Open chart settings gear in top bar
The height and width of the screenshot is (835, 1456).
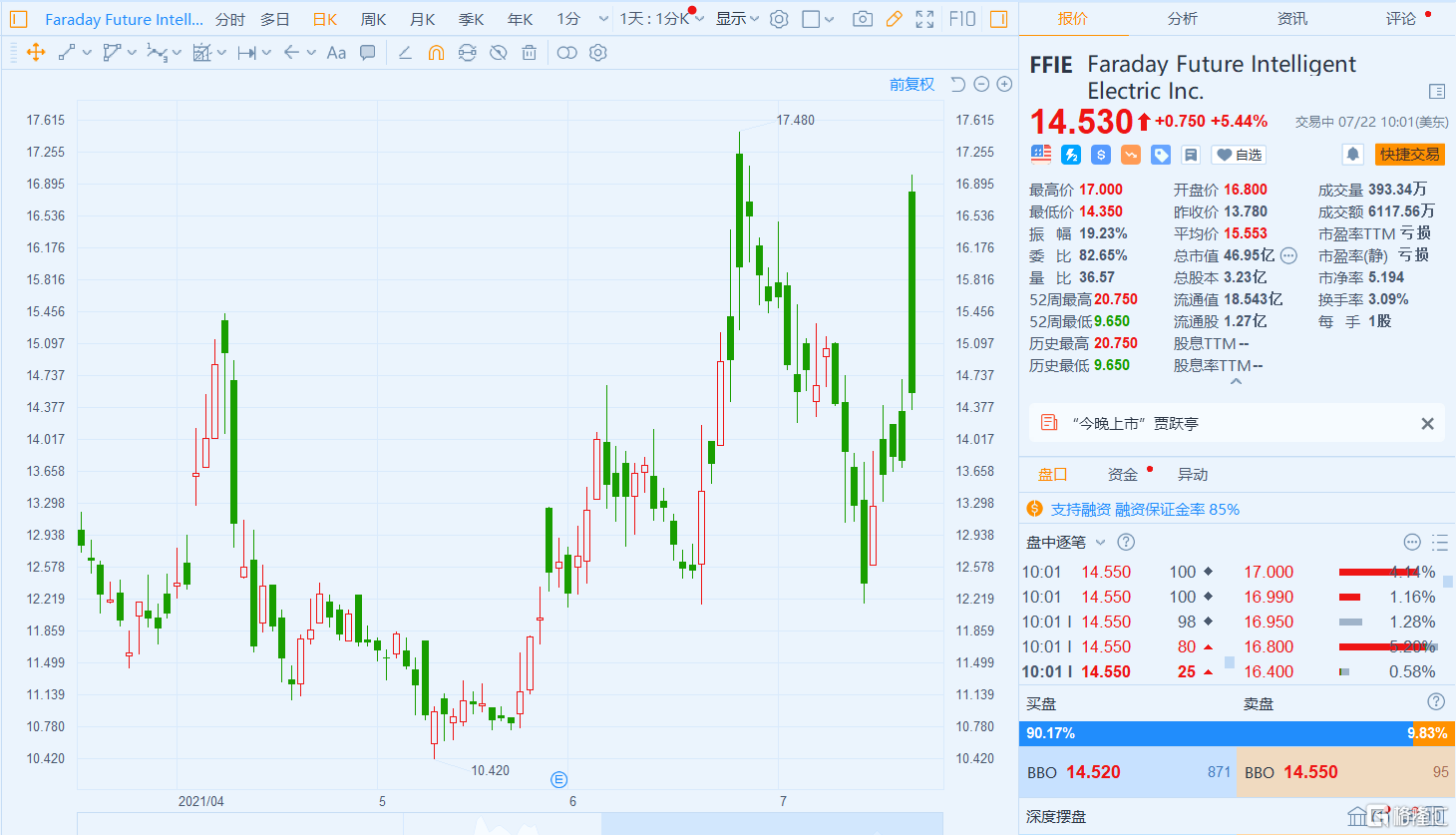pos(780,19)
